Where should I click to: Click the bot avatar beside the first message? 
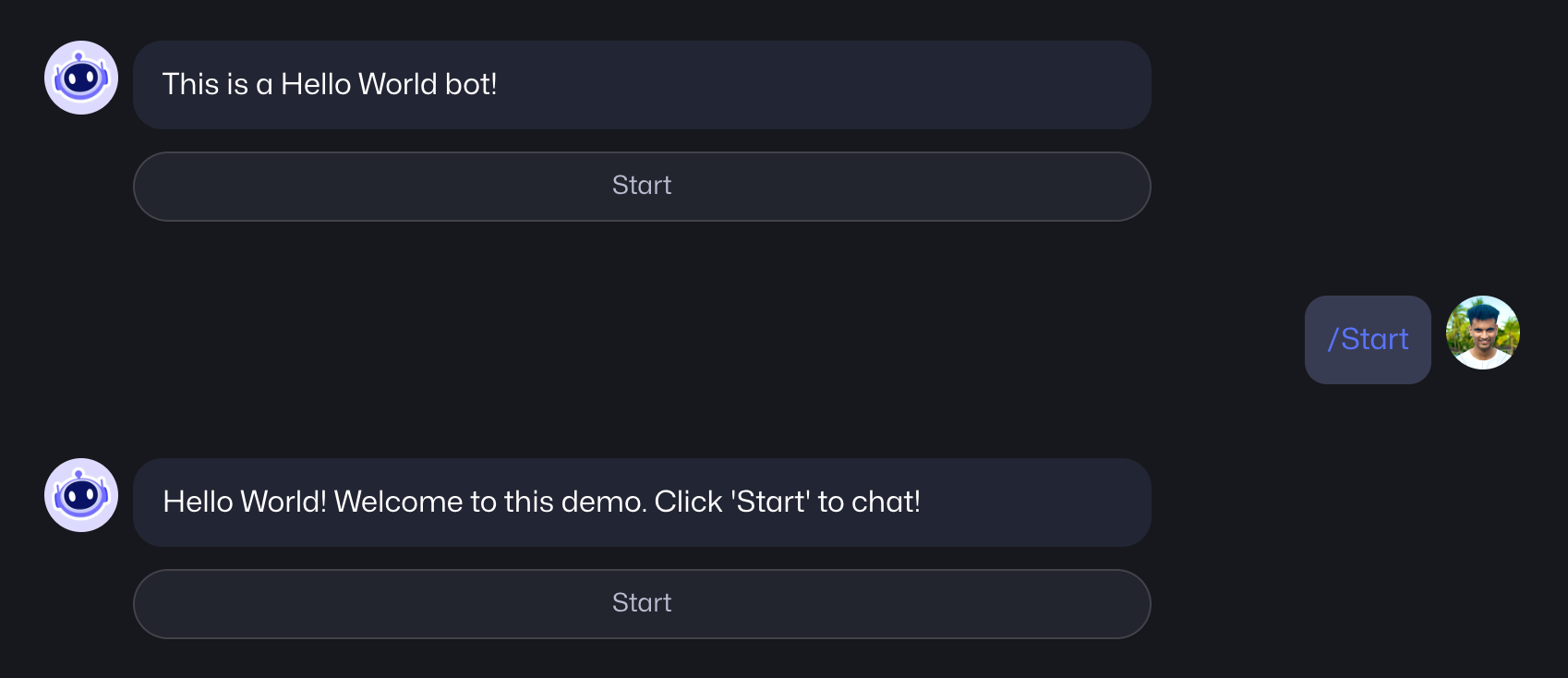click(81, 78)
